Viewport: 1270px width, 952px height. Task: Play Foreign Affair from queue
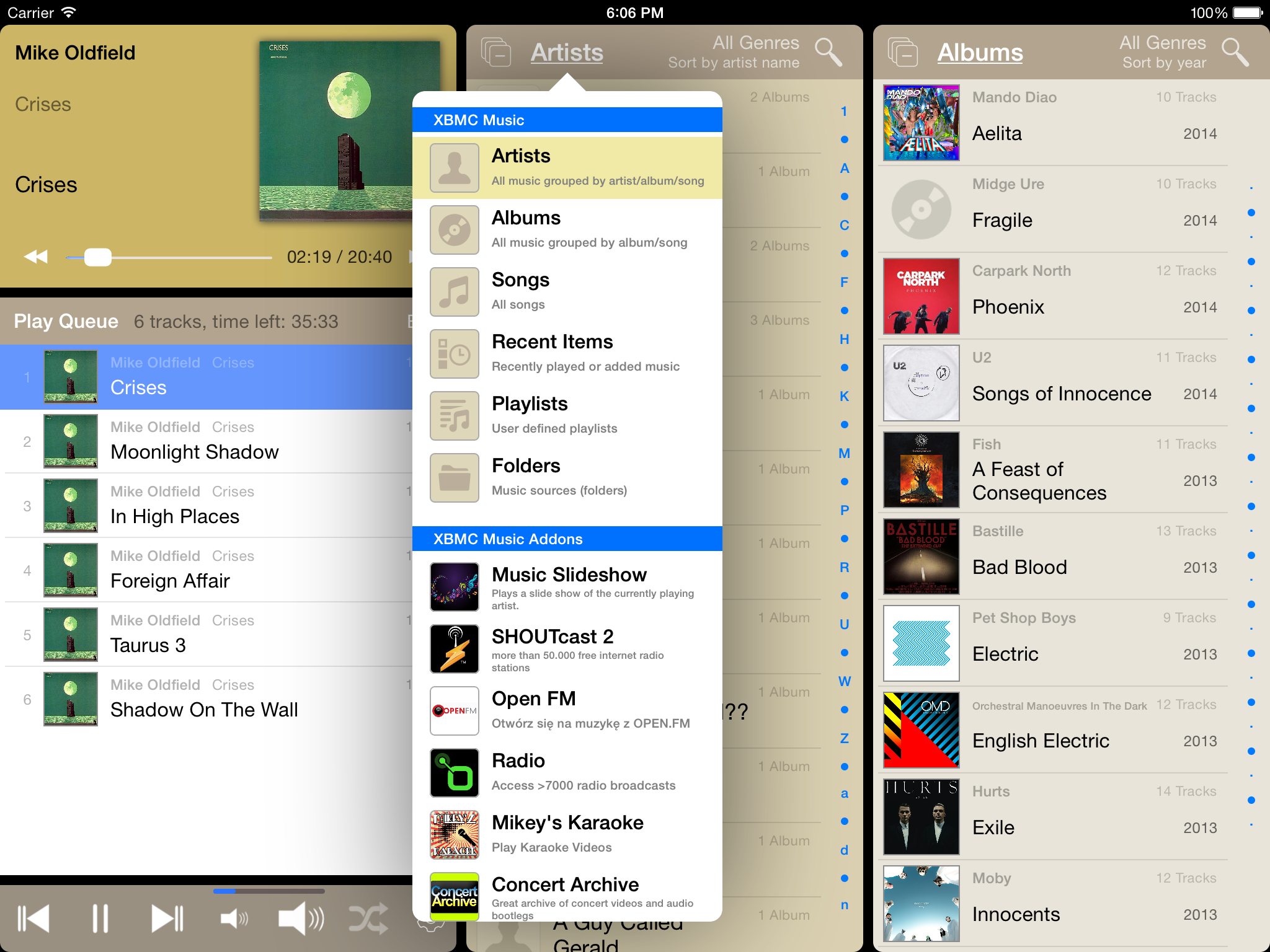(206, 570)
